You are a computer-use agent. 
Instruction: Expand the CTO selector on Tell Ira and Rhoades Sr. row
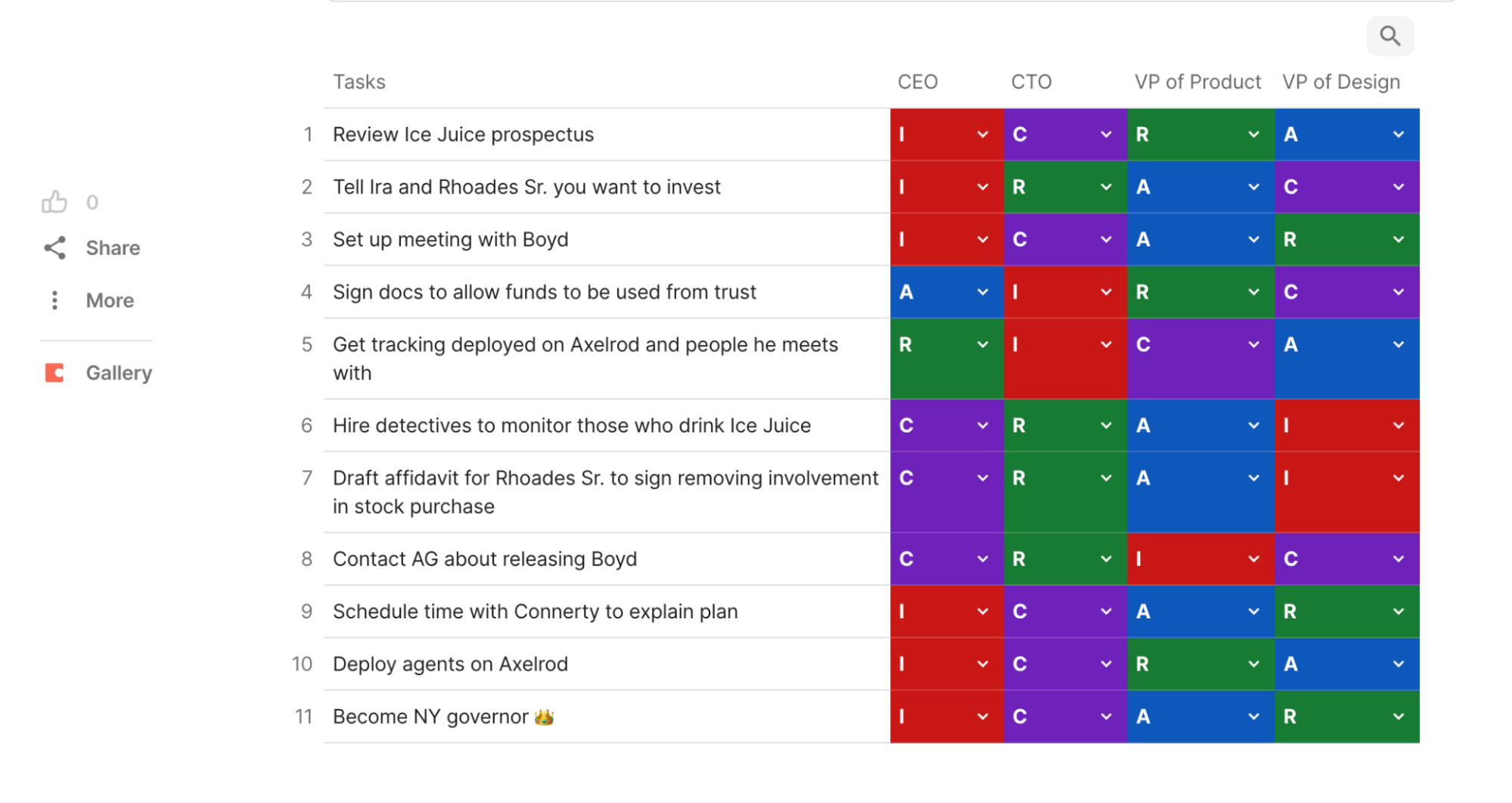coord(1104,186)
